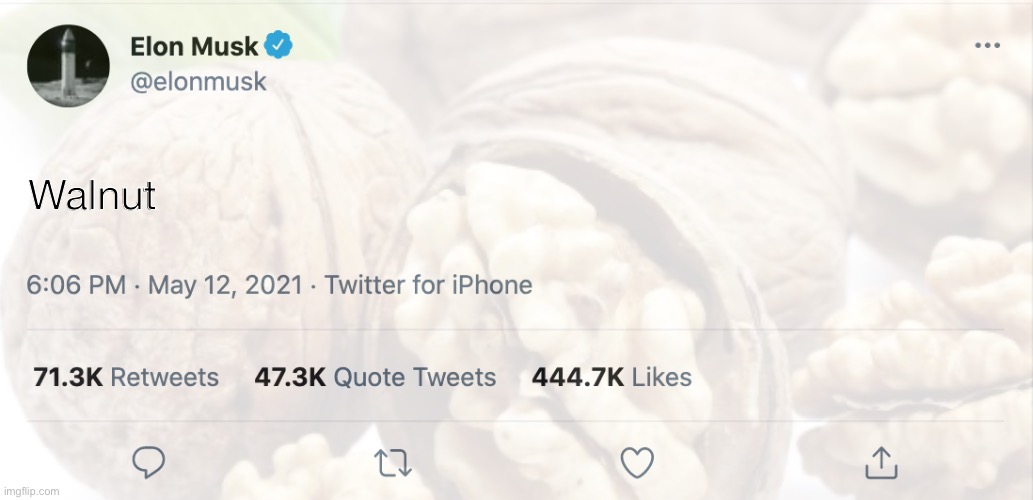1033x500 pixels.
Task: Click the reply speech bubble icon
Action: (x=149, y=462)
